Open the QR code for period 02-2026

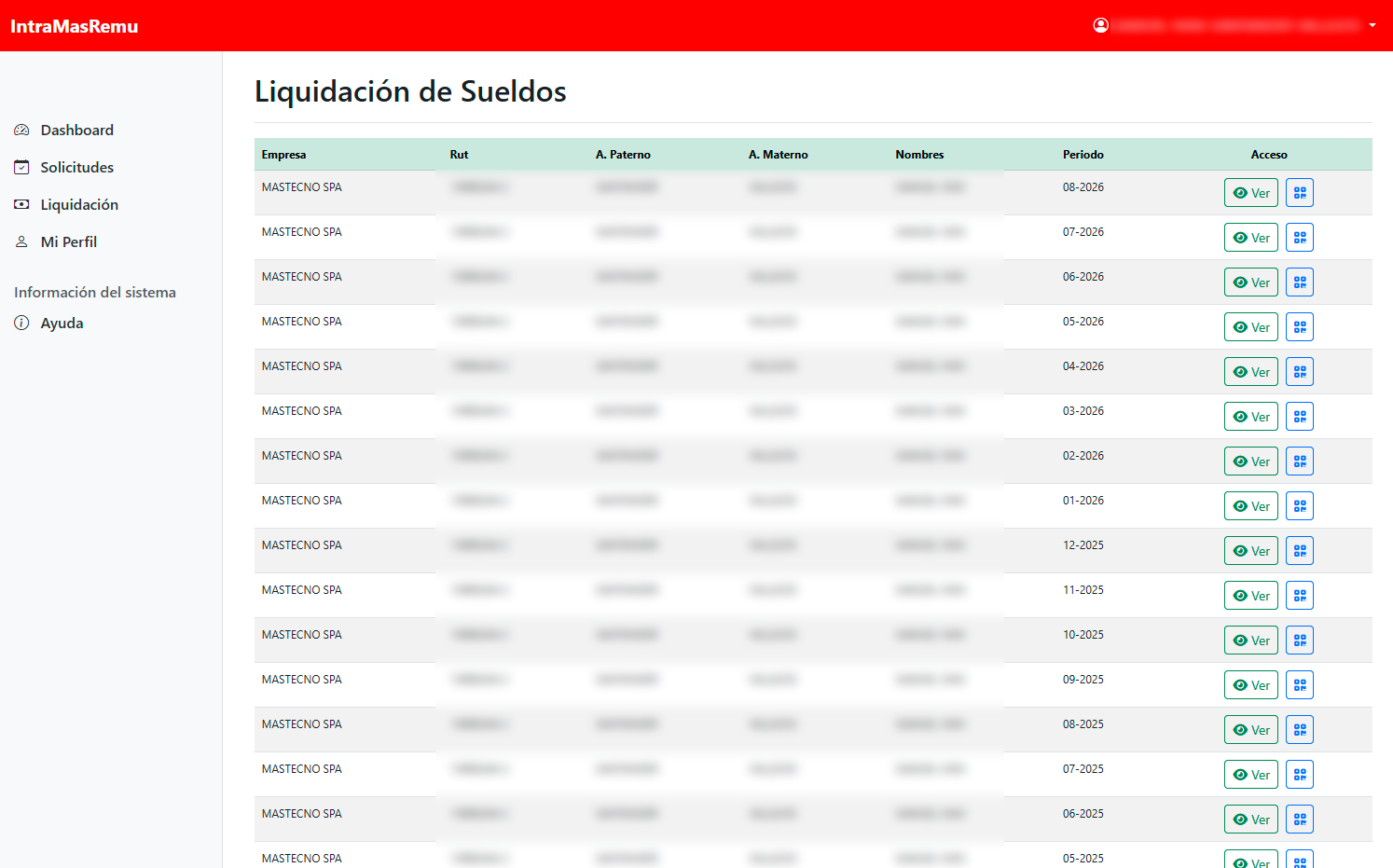(1300, 462)
